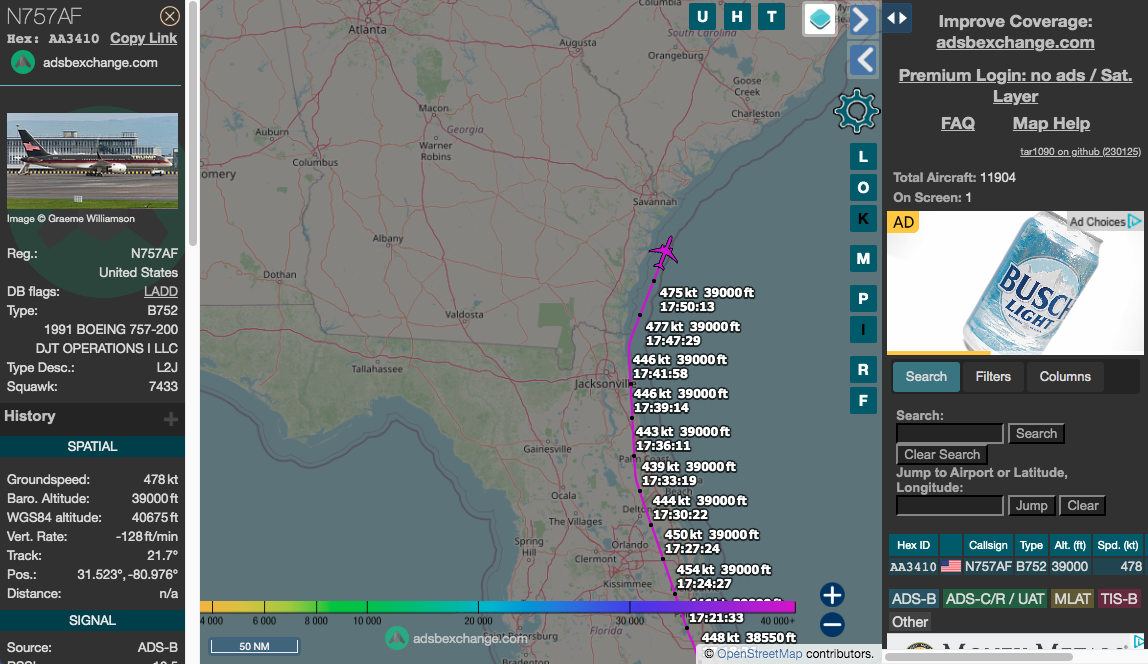Select the AA3410 aircraft table row
This screenshot has height=664, width=1148.
1016,567
